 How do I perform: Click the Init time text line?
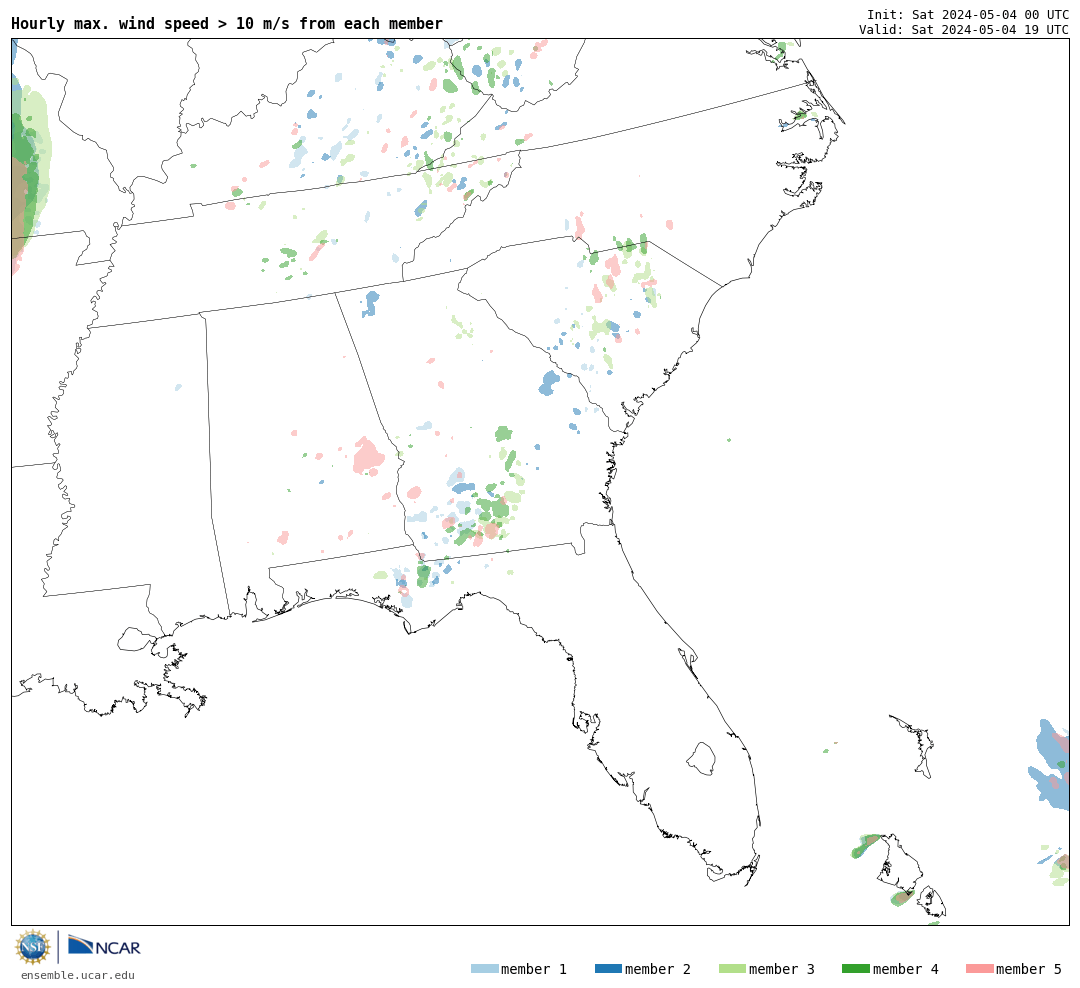tap(968, 14)
